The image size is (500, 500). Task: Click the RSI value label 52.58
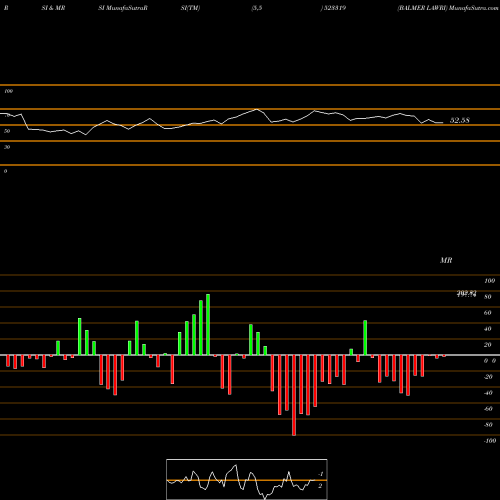[460, 120]
